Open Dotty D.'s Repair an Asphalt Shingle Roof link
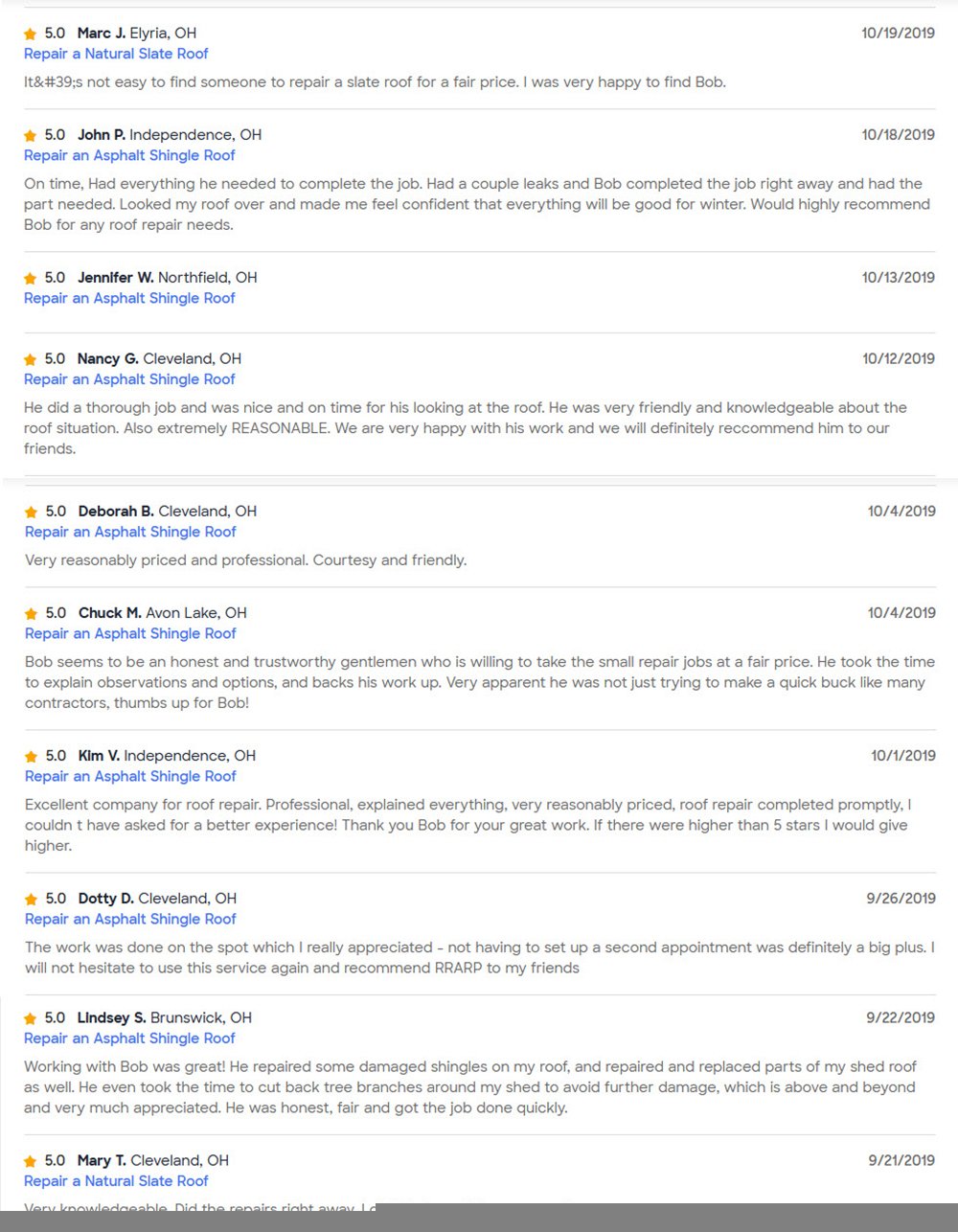Viewport: 958px width, 1232px height. pos(130,919)
